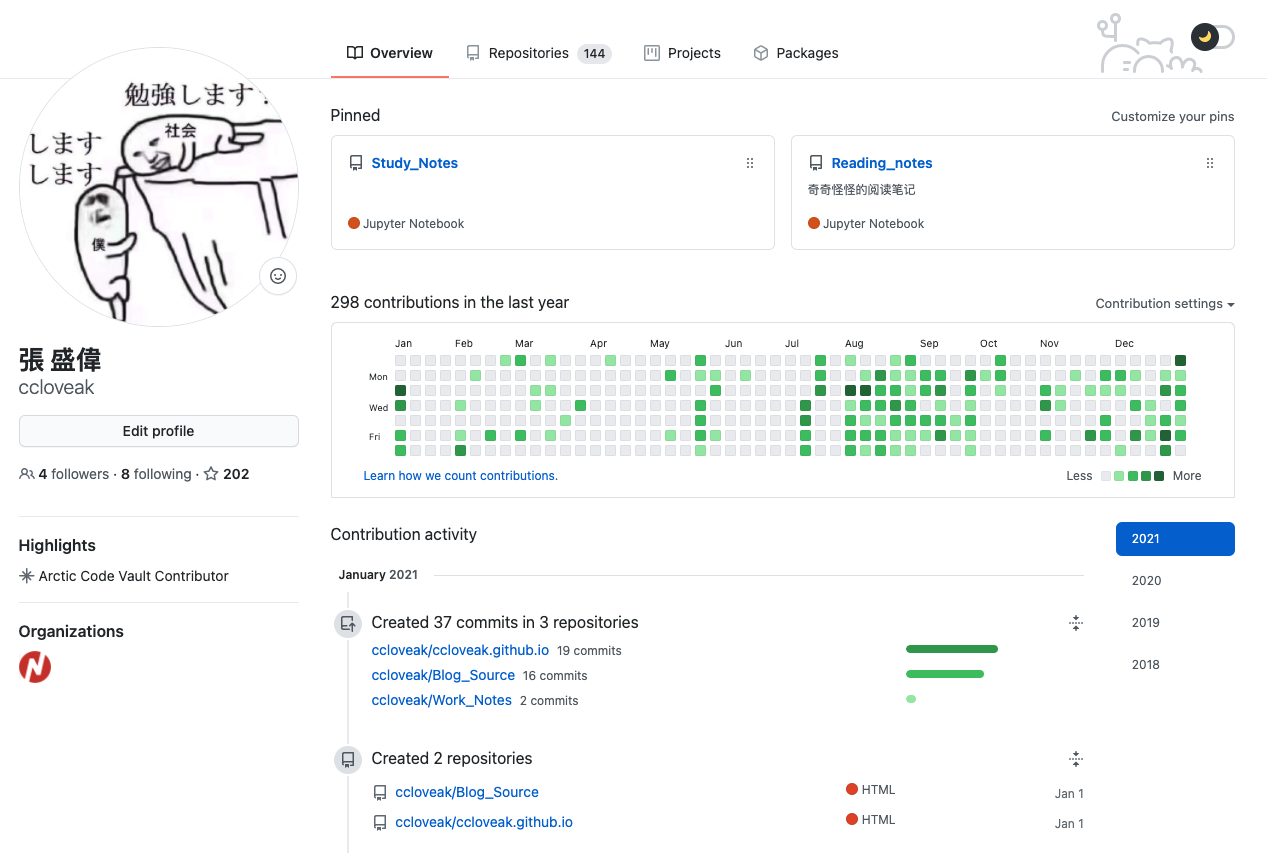Toggle the dark mode moon switch
This screenshot has height=864, width=1267.
click(x=1212, y=37)
